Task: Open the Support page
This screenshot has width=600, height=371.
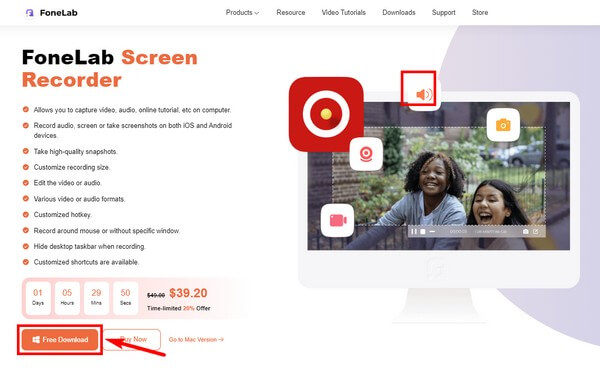Action: pos(443,13)
